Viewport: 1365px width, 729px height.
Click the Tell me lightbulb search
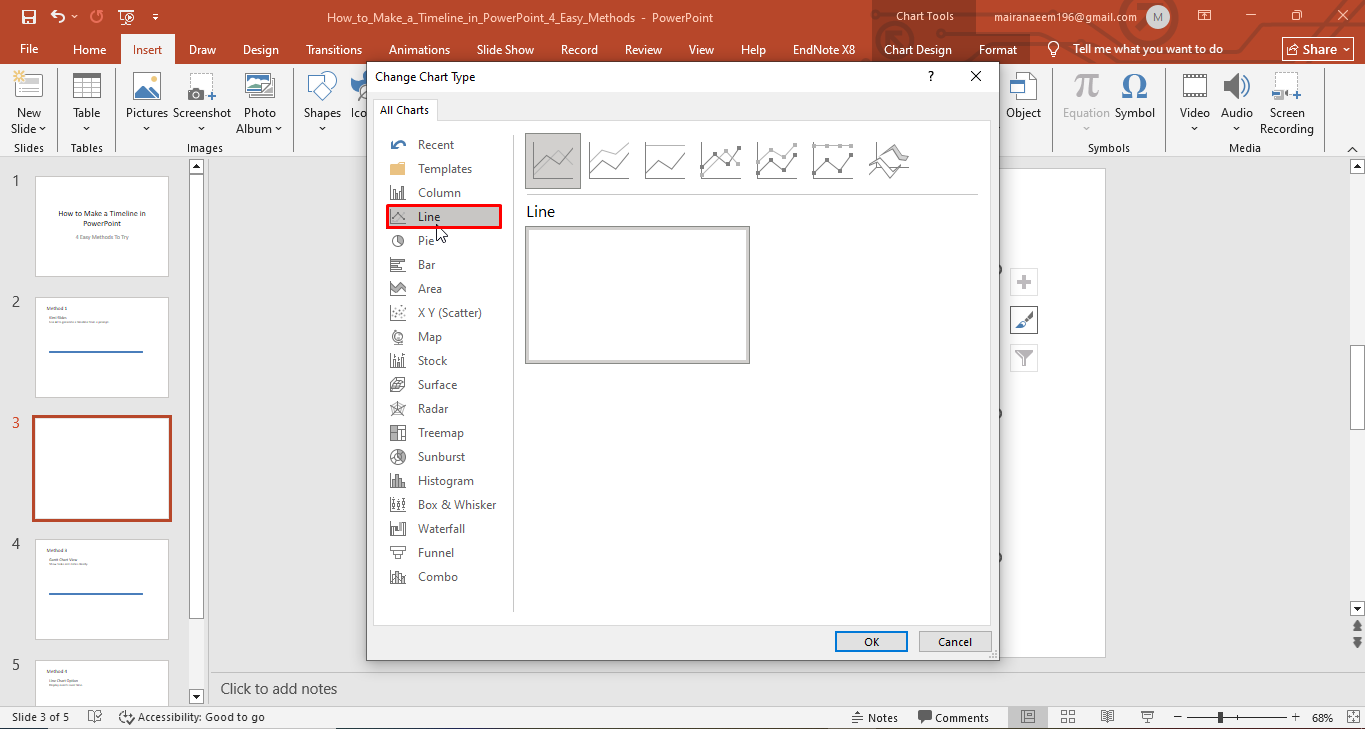(1053, 49)
